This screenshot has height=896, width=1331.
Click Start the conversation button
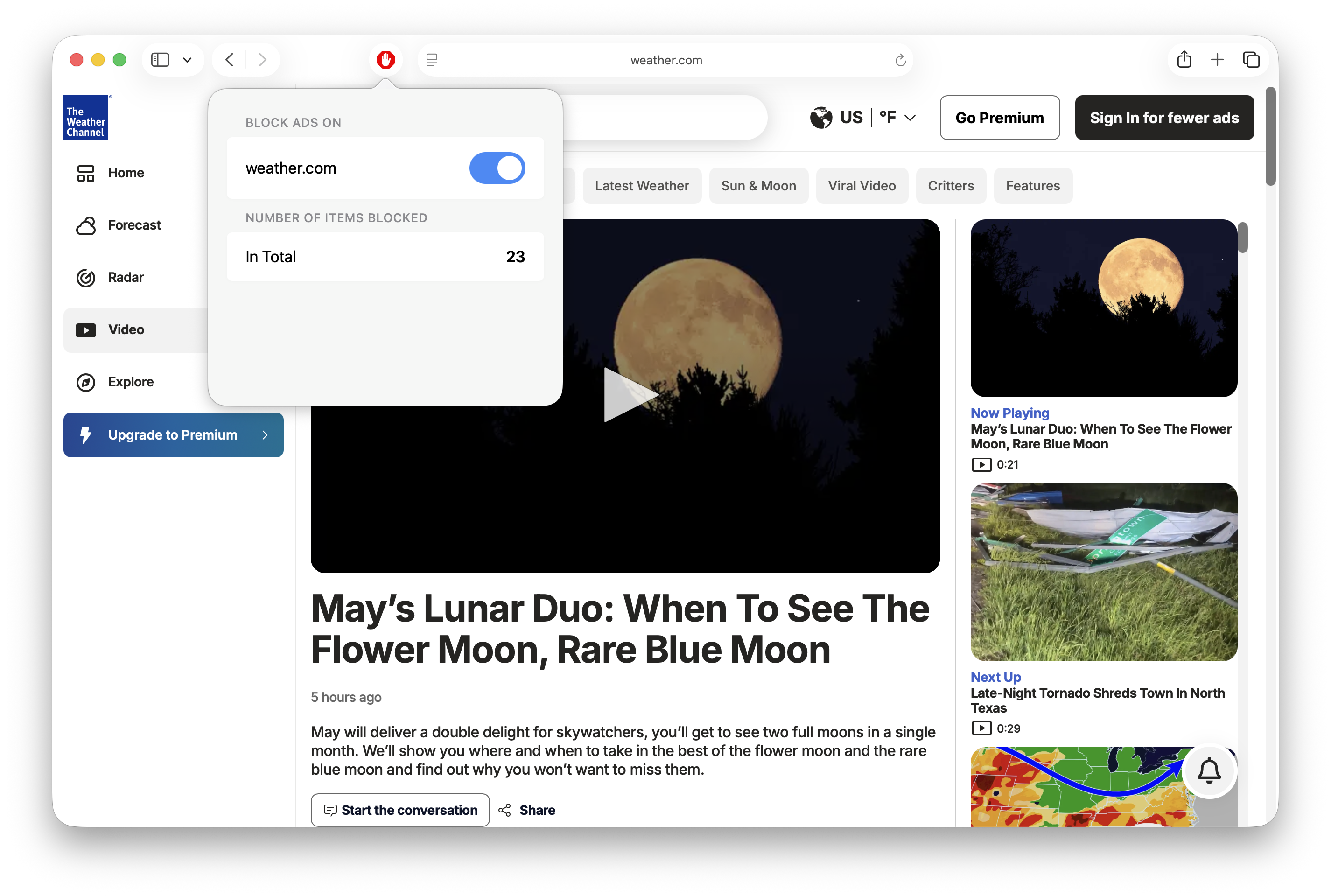(400, 810)
